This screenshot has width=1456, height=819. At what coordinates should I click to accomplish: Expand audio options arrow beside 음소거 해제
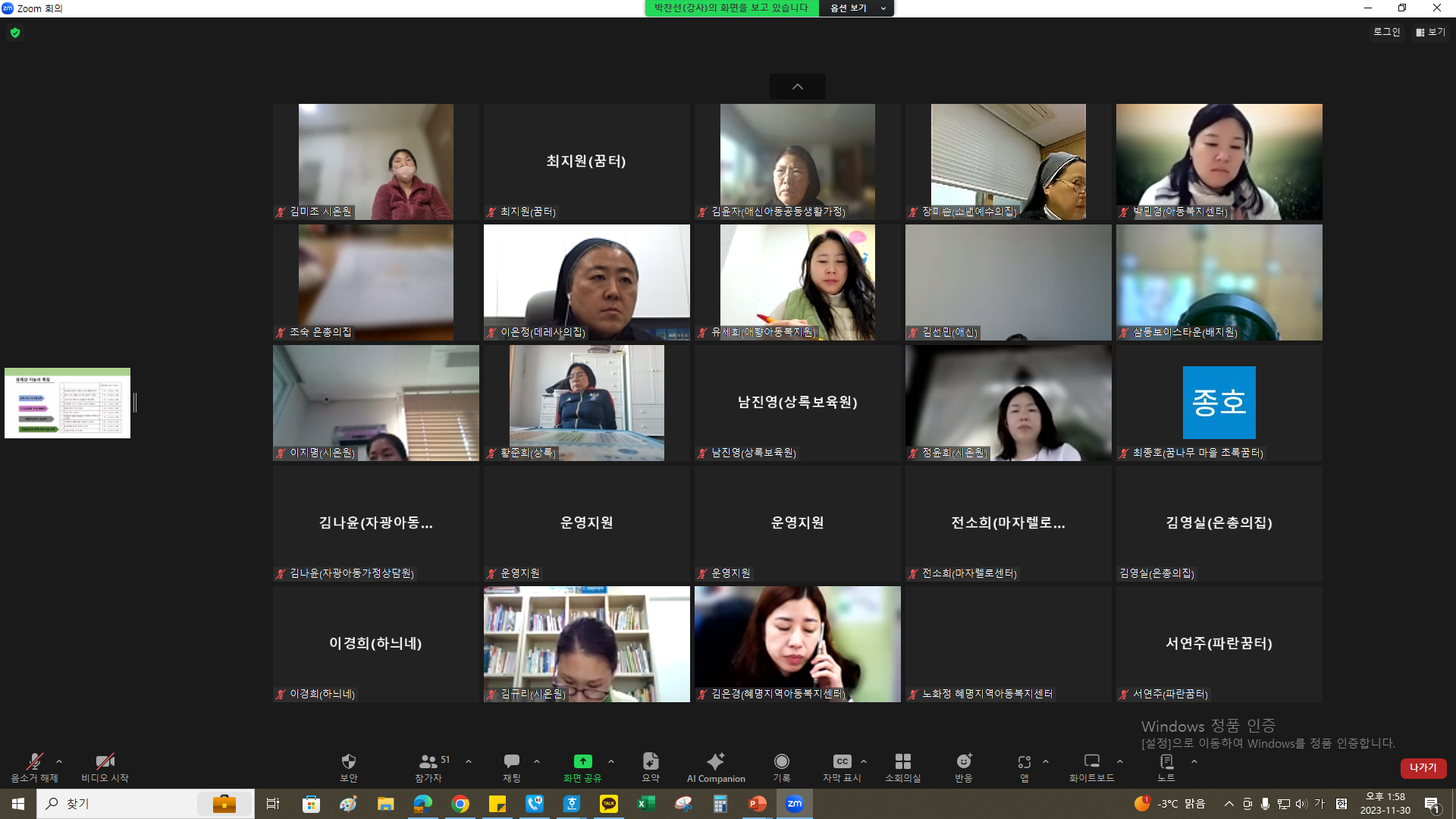point(59,761)
